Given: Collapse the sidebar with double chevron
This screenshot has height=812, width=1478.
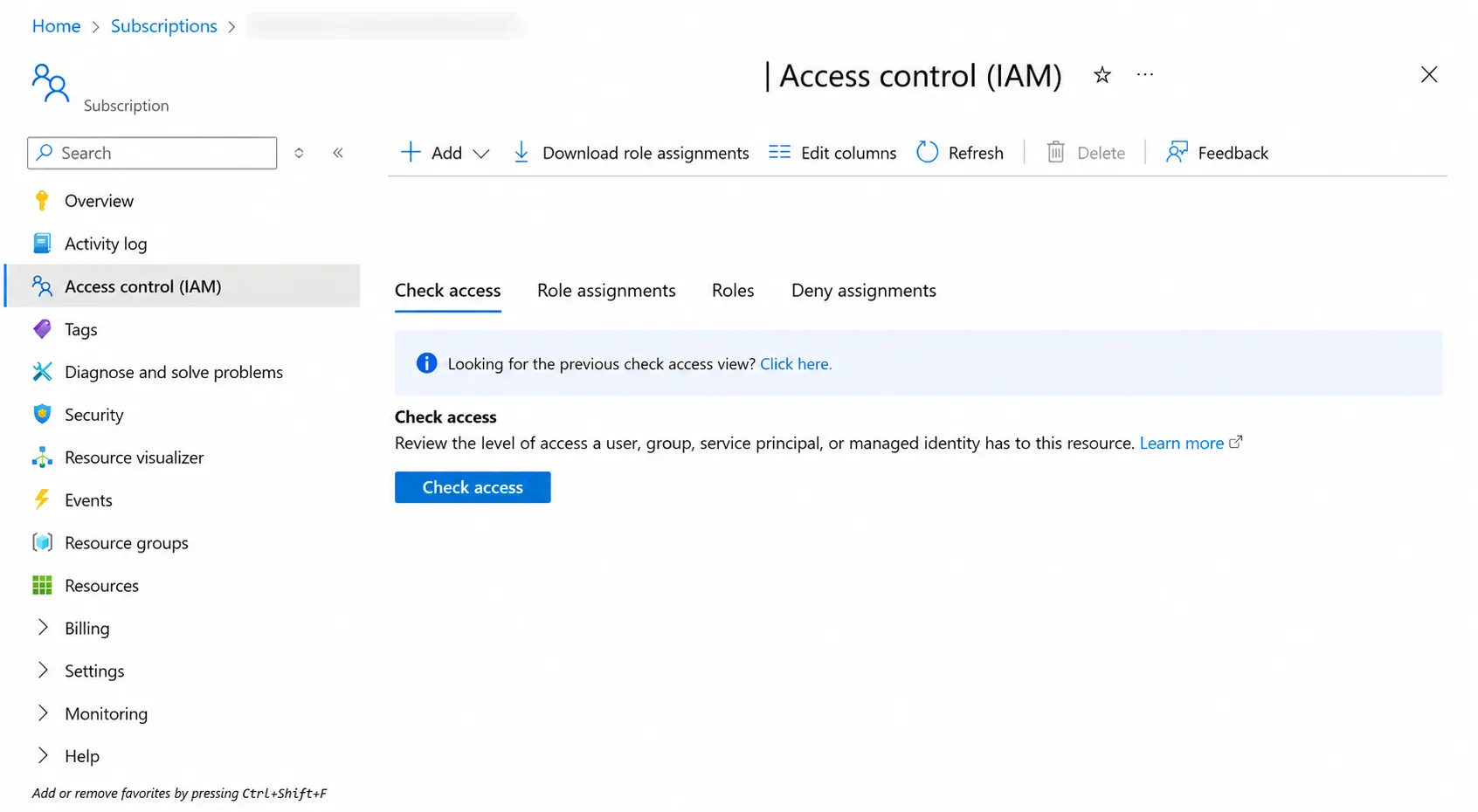Looking at the screenshot, I should [x=338, y=153].
